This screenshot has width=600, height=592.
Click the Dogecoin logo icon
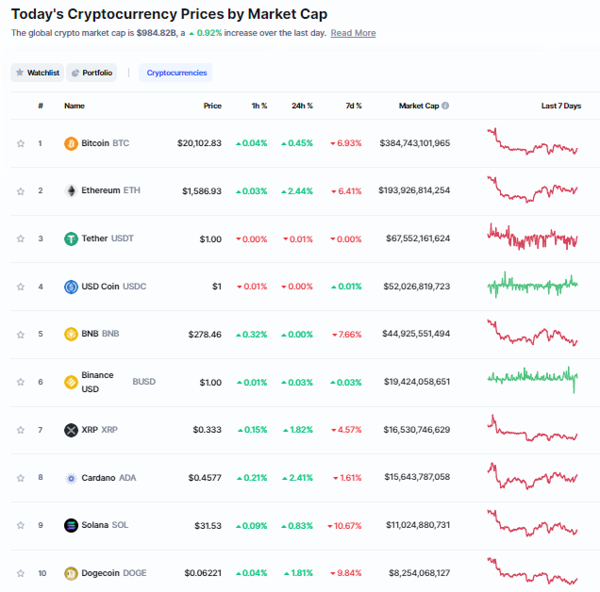(71, 573)
